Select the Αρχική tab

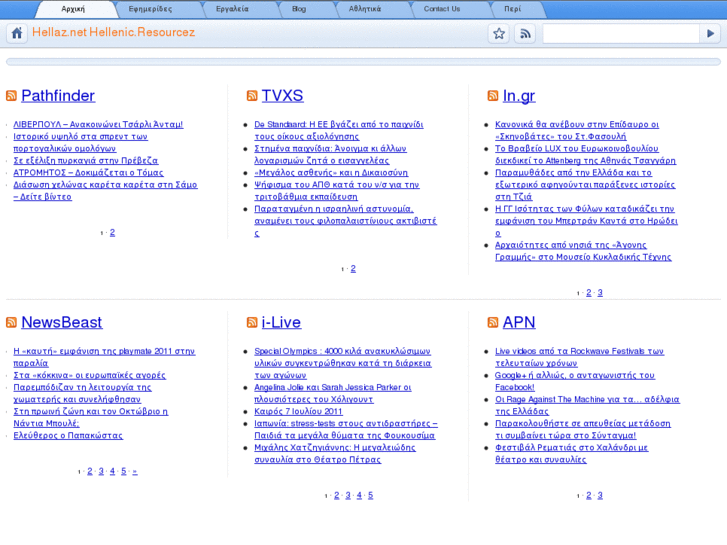click(x=74, y=9)
